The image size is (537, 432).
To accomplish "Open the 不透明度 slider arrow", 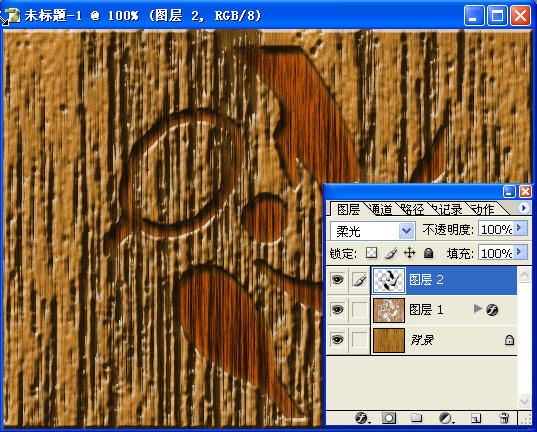I will [x=520, y=227].
